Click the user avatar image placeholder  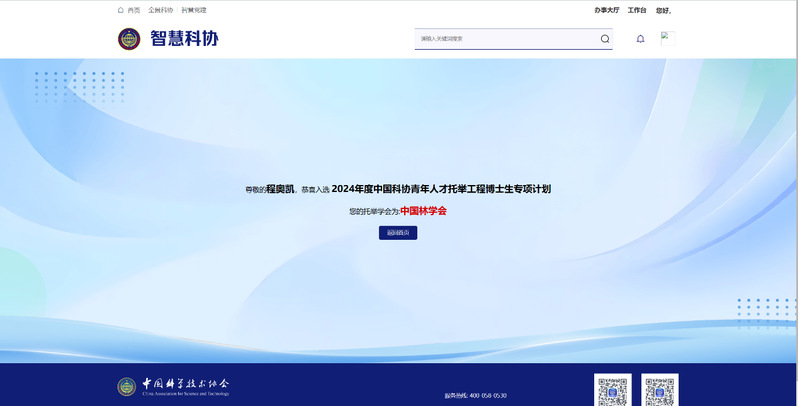pyautogui.click(x=668, y=38)
